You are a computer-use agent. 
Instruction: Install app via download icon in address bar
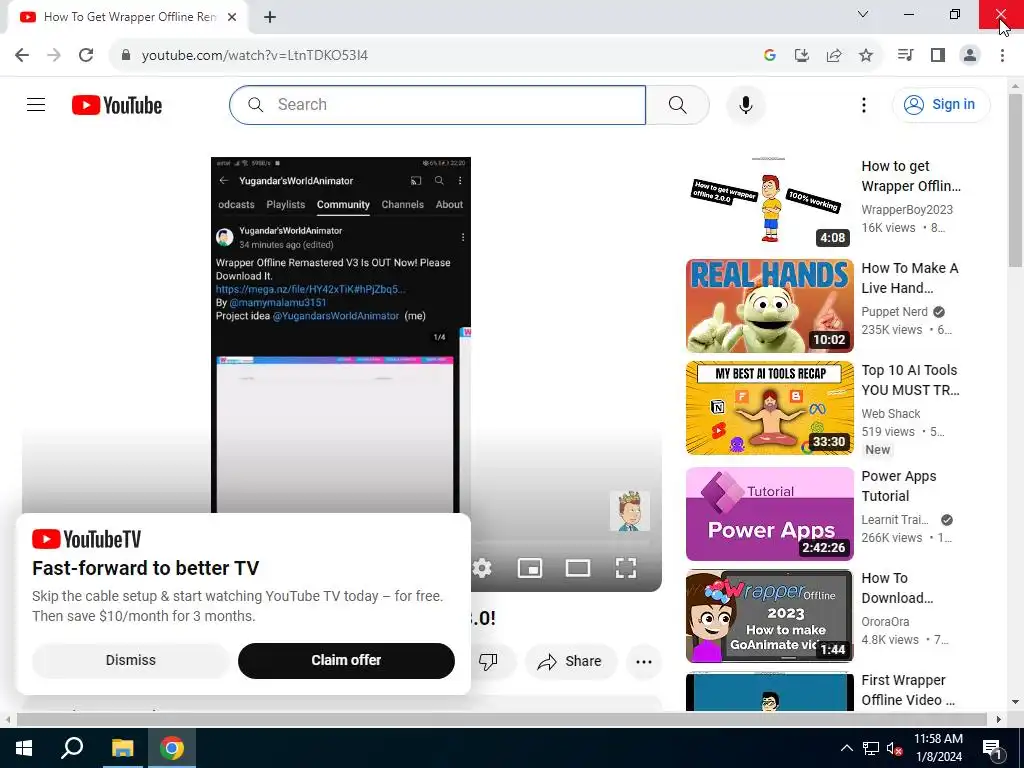(801, 55)
